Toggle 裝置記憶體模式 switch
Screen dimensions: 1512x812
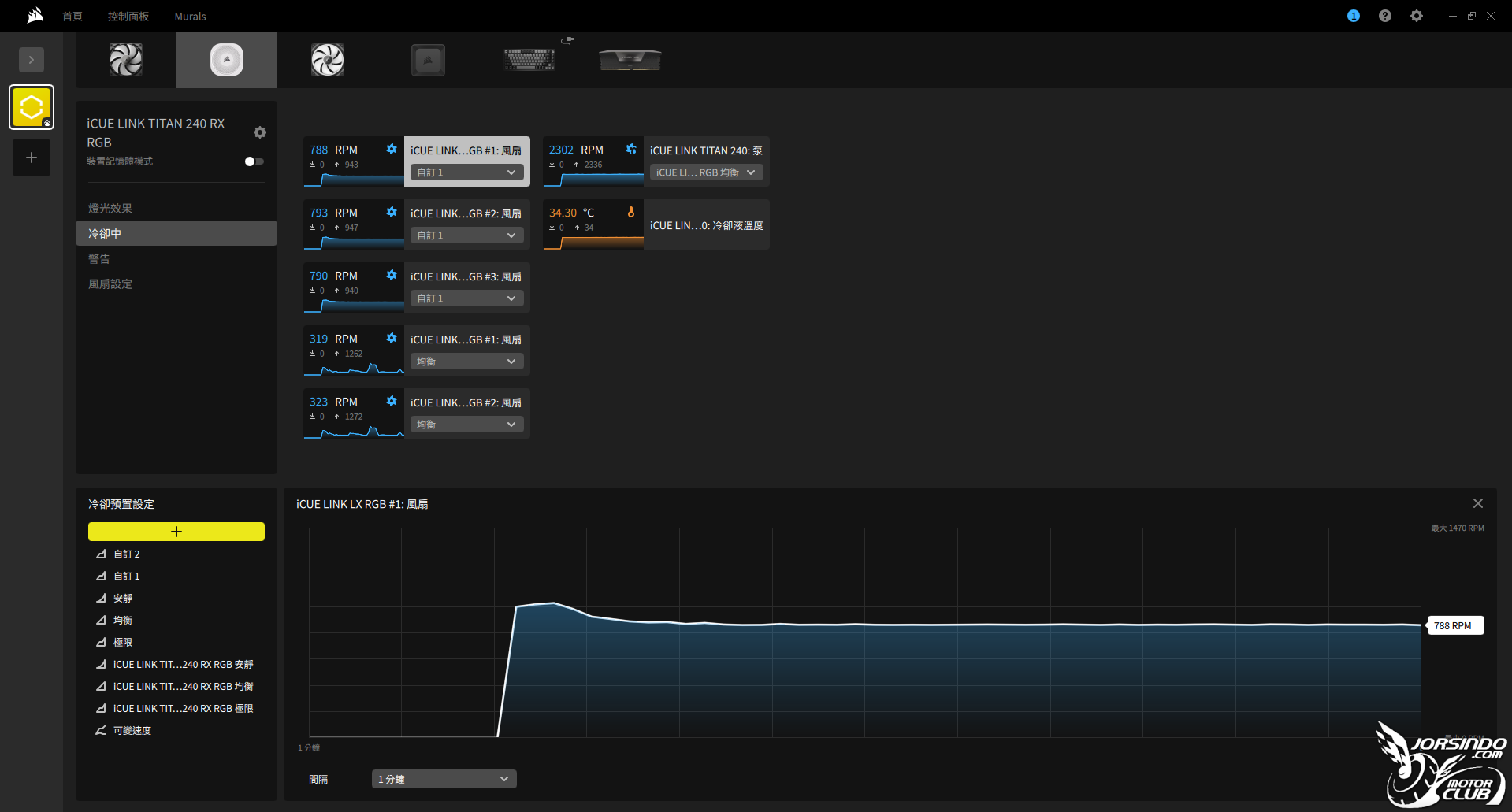coord(254,161)
